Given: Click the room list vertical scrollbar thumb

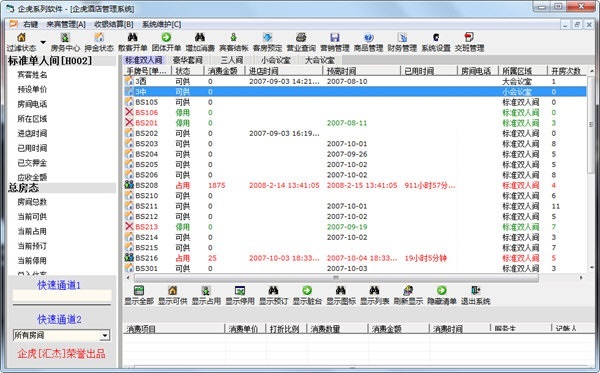Looking at the screenshot, I should pyautogui.click(x=591, y=124).
